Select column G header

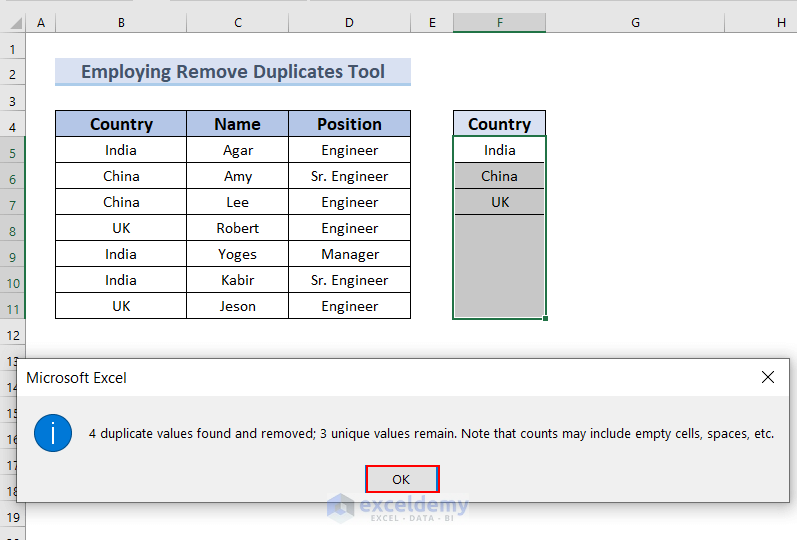coord(635,23)
